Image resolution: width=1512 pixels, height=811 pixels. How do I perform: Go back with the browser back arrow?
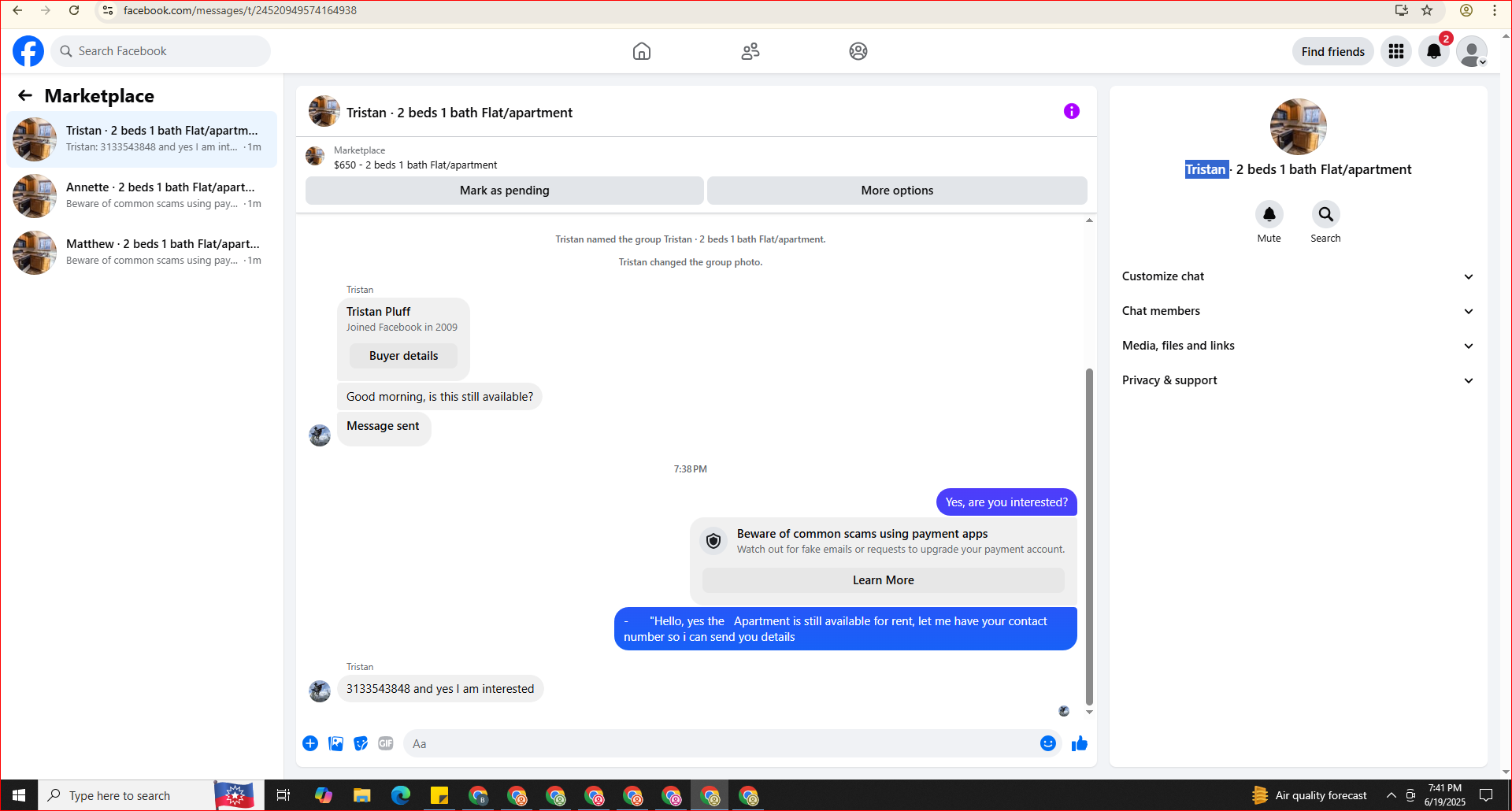click(17, 10)
